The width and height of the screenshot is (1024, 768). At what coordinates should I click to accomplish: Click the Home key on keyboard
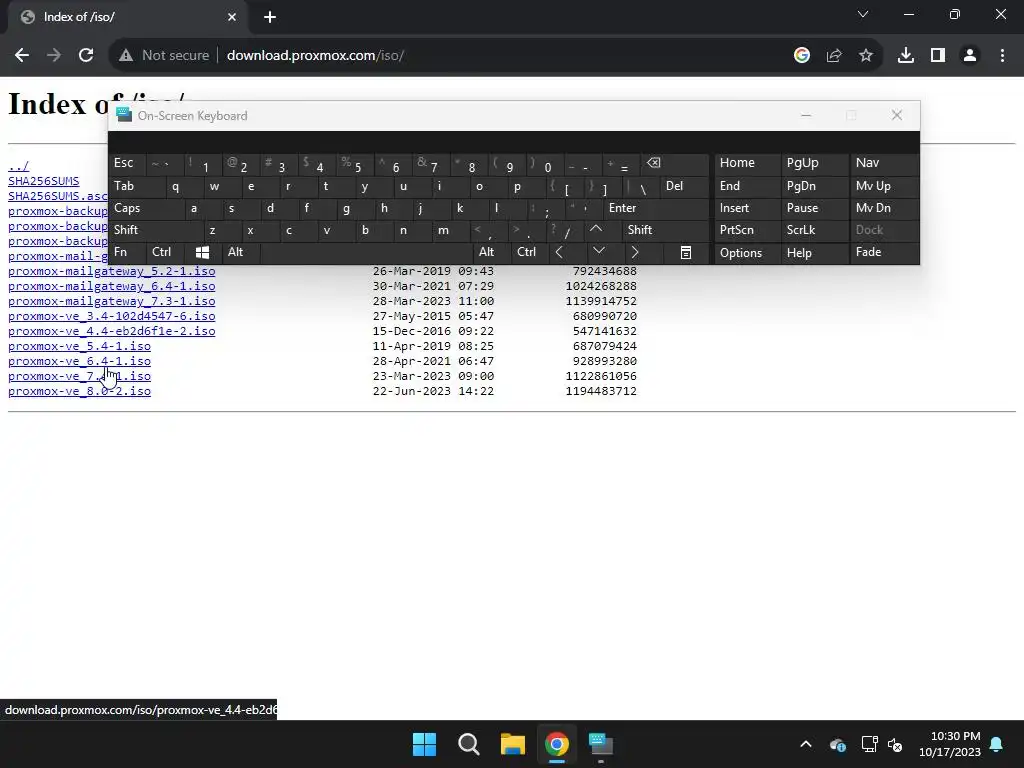[x=747, y=163]
